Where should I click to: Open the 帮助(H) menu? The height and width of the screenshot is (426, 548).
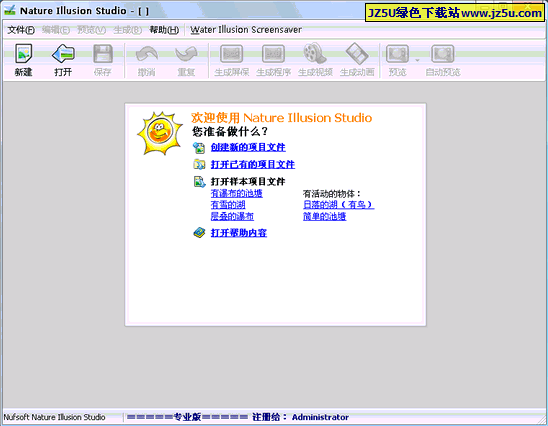(x=164, y=30)
